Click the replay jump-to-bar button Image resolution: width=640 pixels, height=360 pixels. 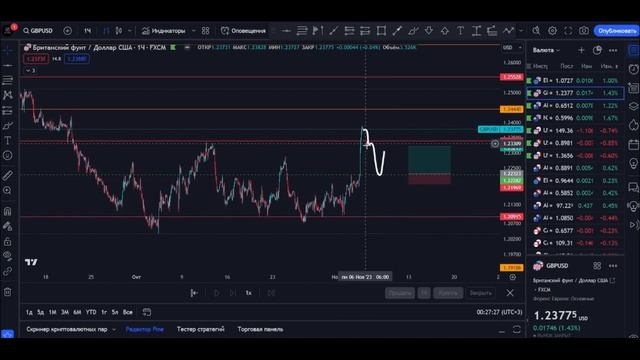(x=194, y=293)
